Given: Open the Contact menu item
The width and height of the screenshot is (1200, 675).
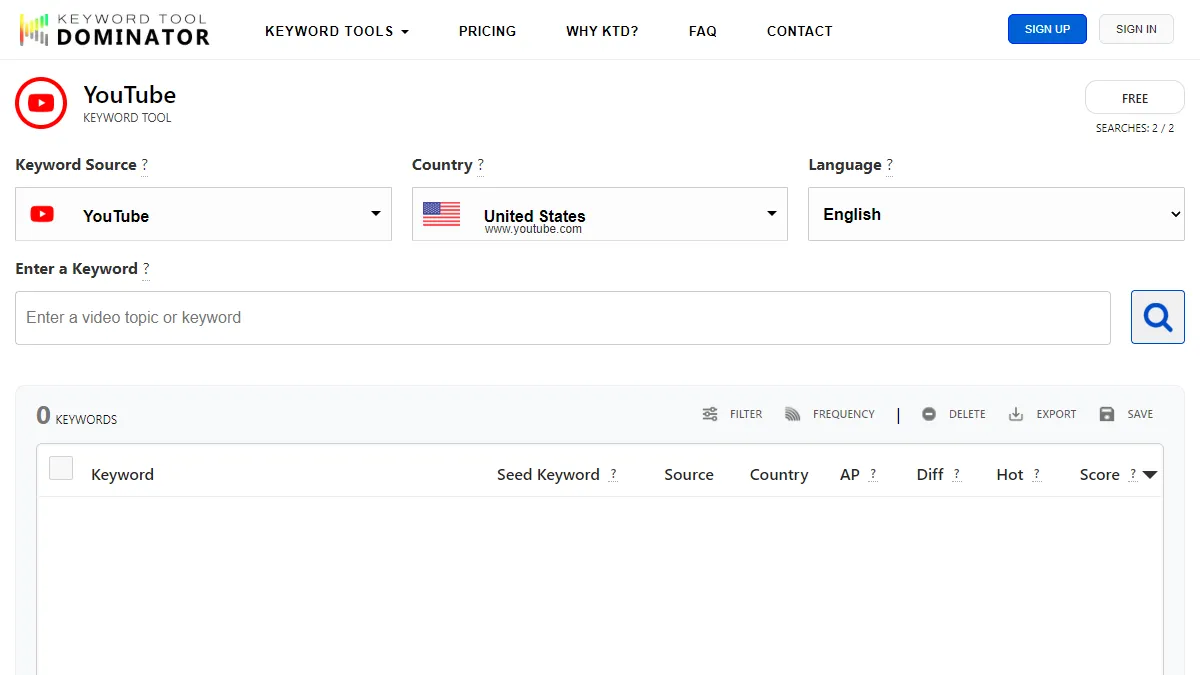Looking at the screenshot, I should point(800,31).
